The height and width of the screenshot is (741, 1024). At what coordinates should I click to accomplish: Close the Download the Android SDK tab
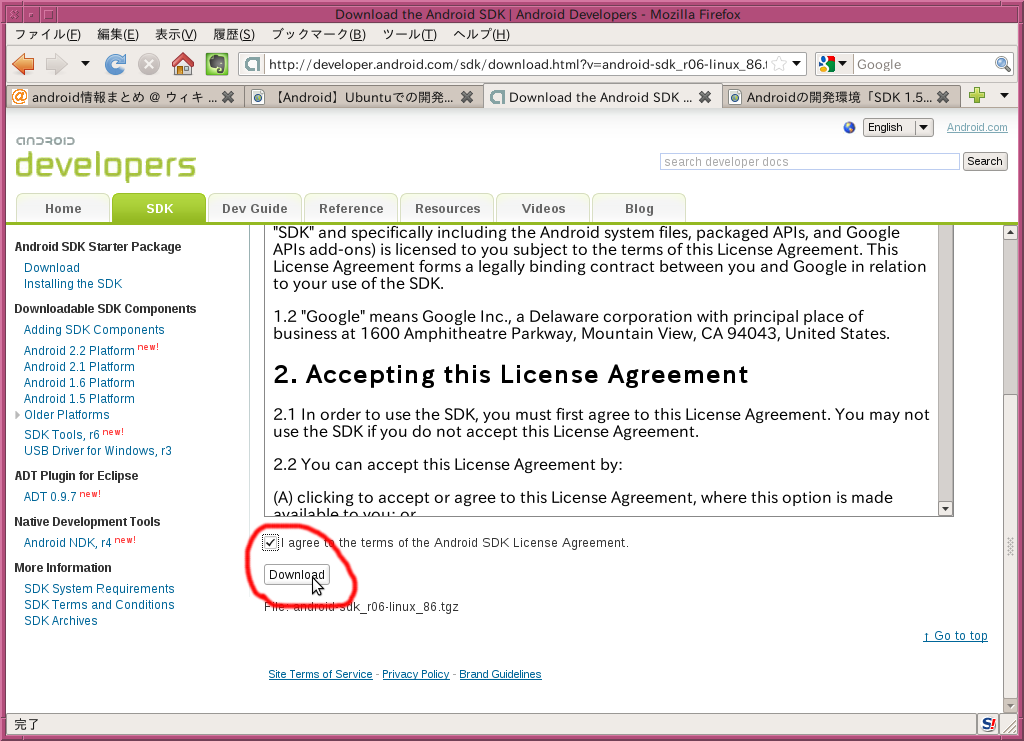(705, 97)
